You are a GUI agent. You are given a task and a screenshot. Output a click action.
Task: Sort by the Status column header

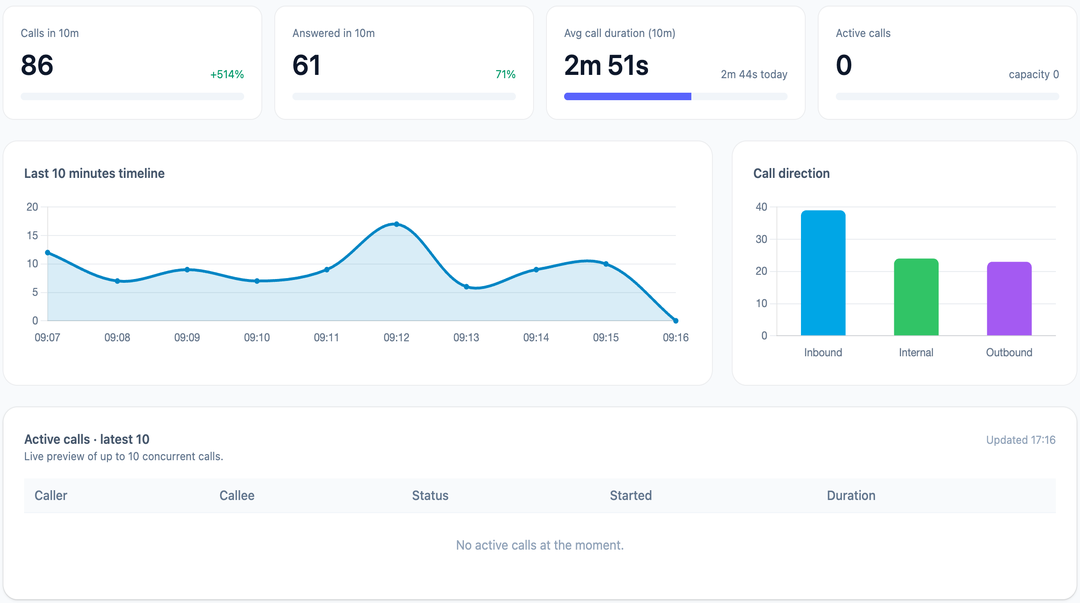click(430, 496)
